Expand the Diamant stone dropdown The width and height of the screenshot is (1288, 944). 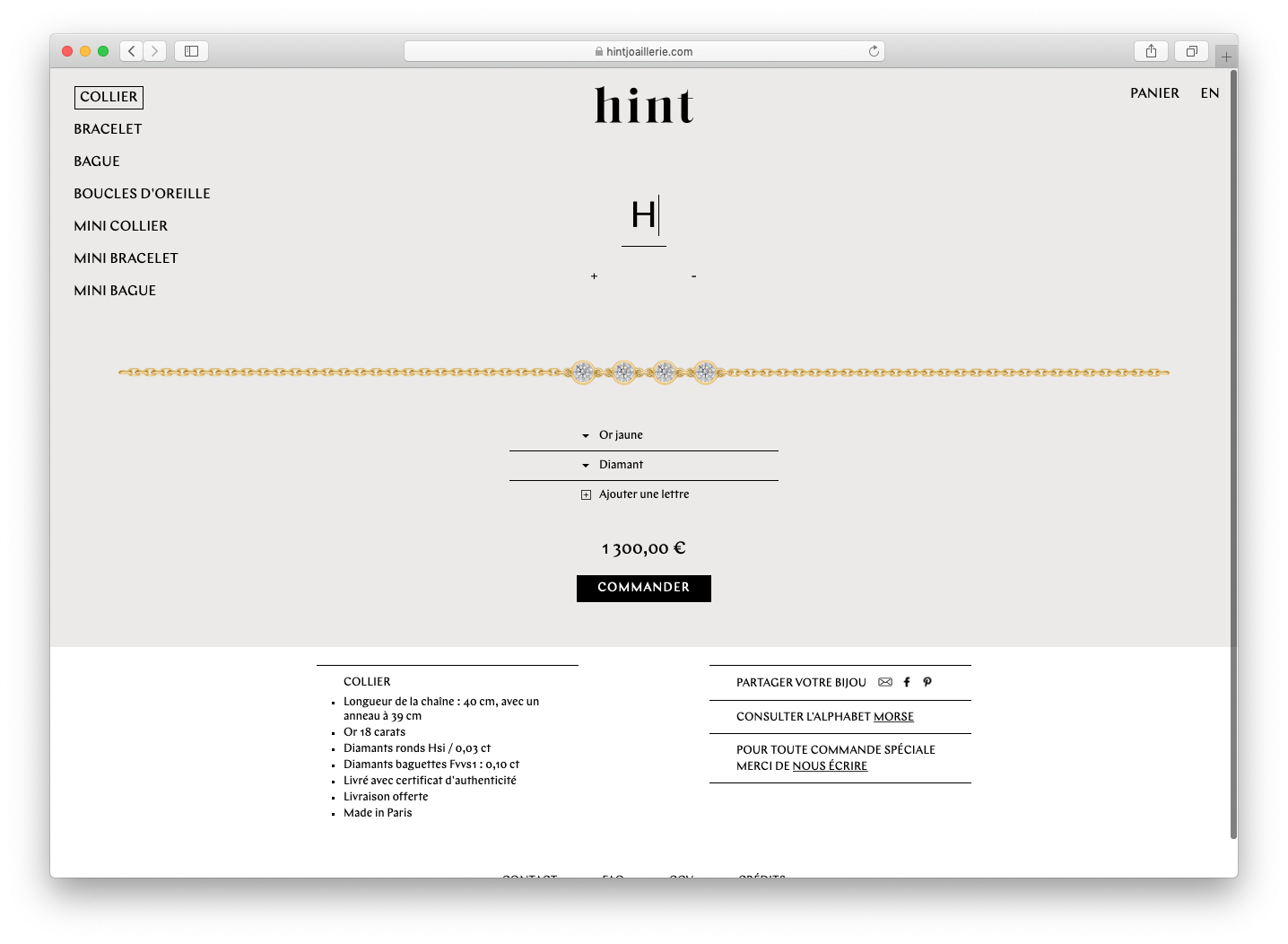(644, 465)
